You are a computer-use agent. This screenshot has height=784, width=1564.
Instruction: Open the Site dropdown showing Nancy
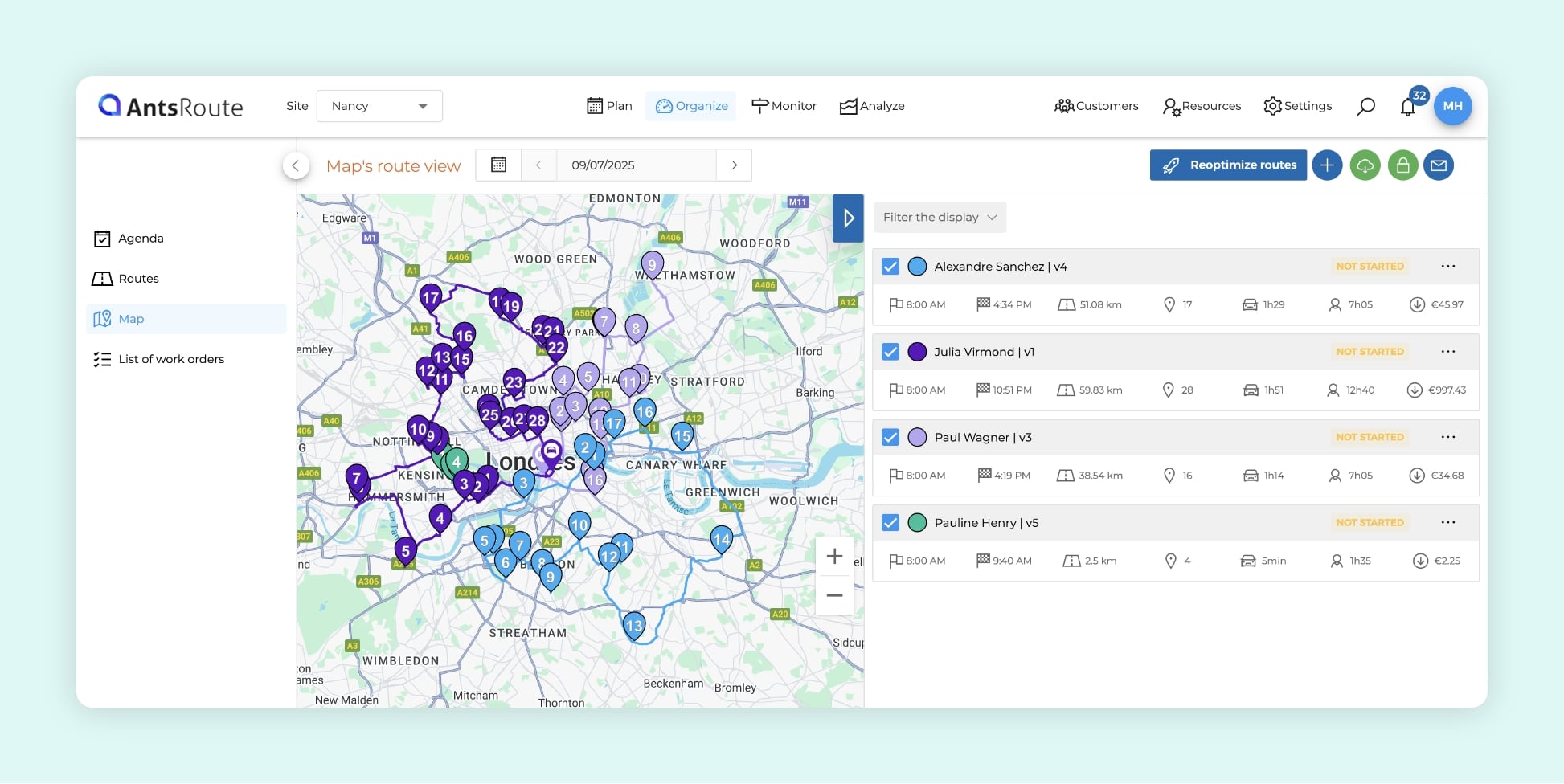tap(379, 106)
